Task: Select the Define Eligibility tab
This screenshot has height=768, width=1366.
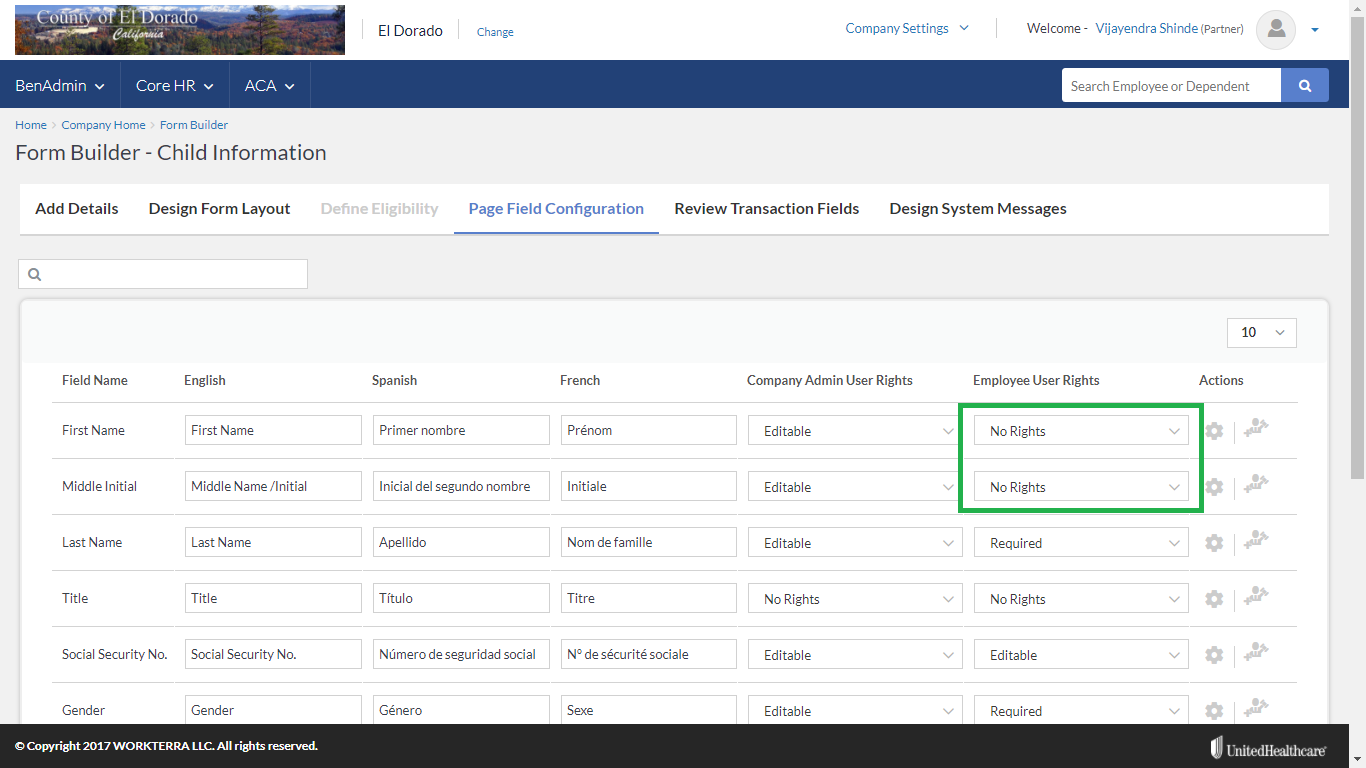Action: pos(379,208)
